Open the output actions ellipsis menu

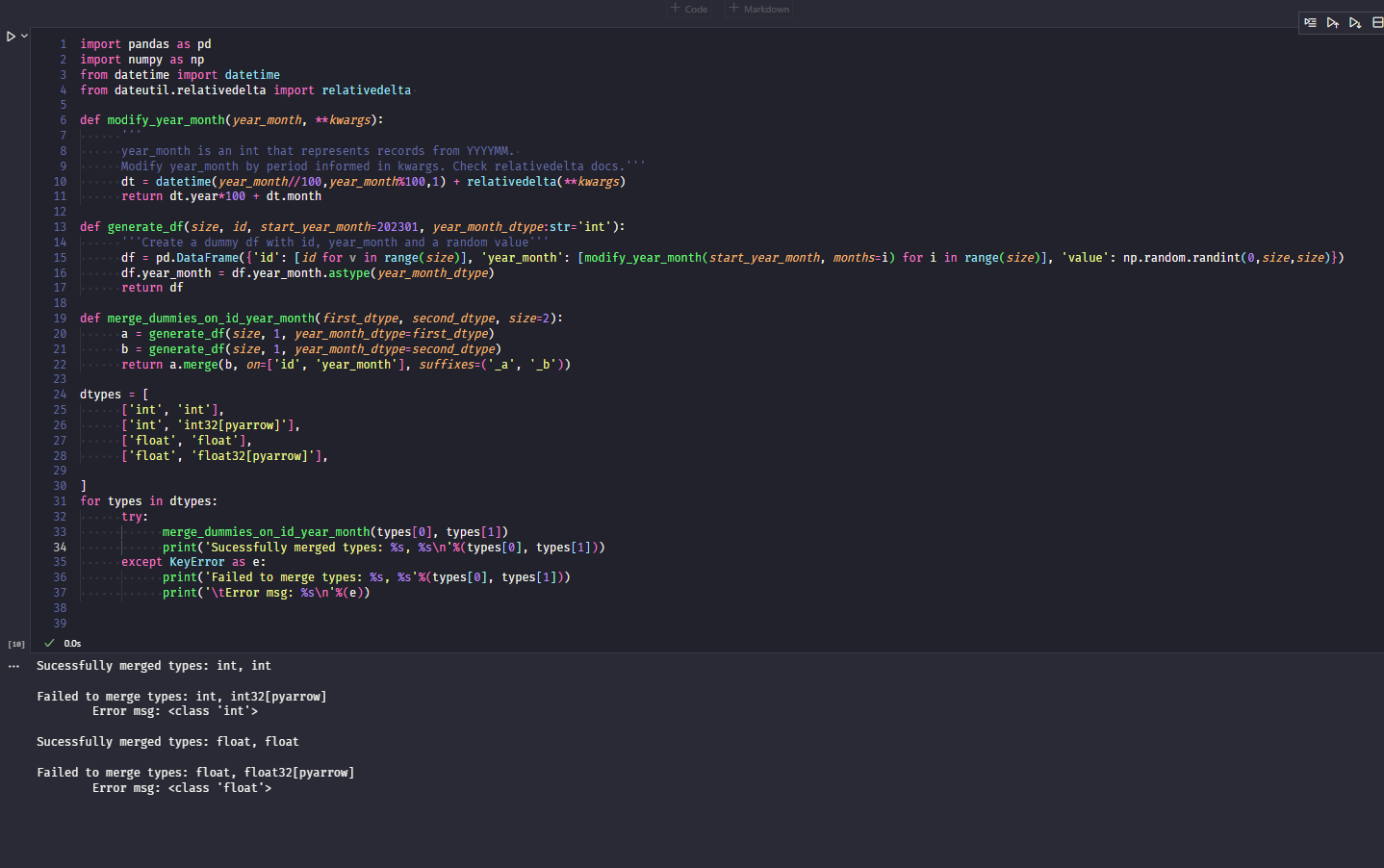point(13,666)
